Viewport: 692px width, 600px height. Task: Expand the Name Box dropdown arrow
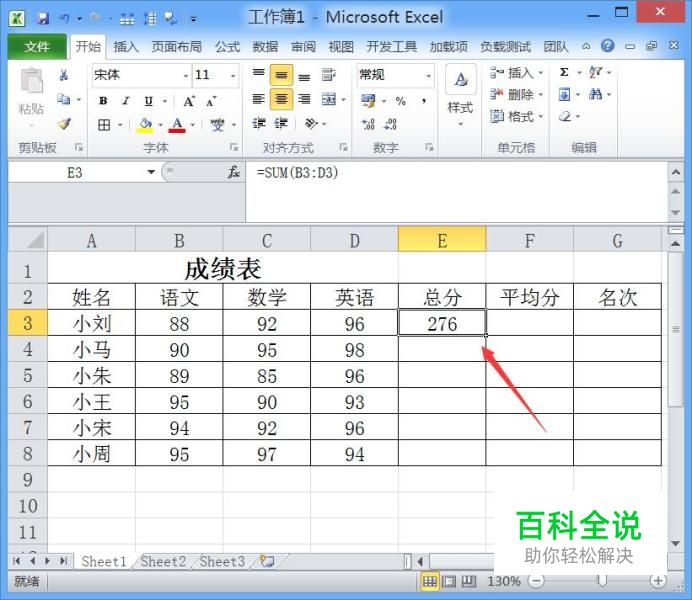(151, 172)
